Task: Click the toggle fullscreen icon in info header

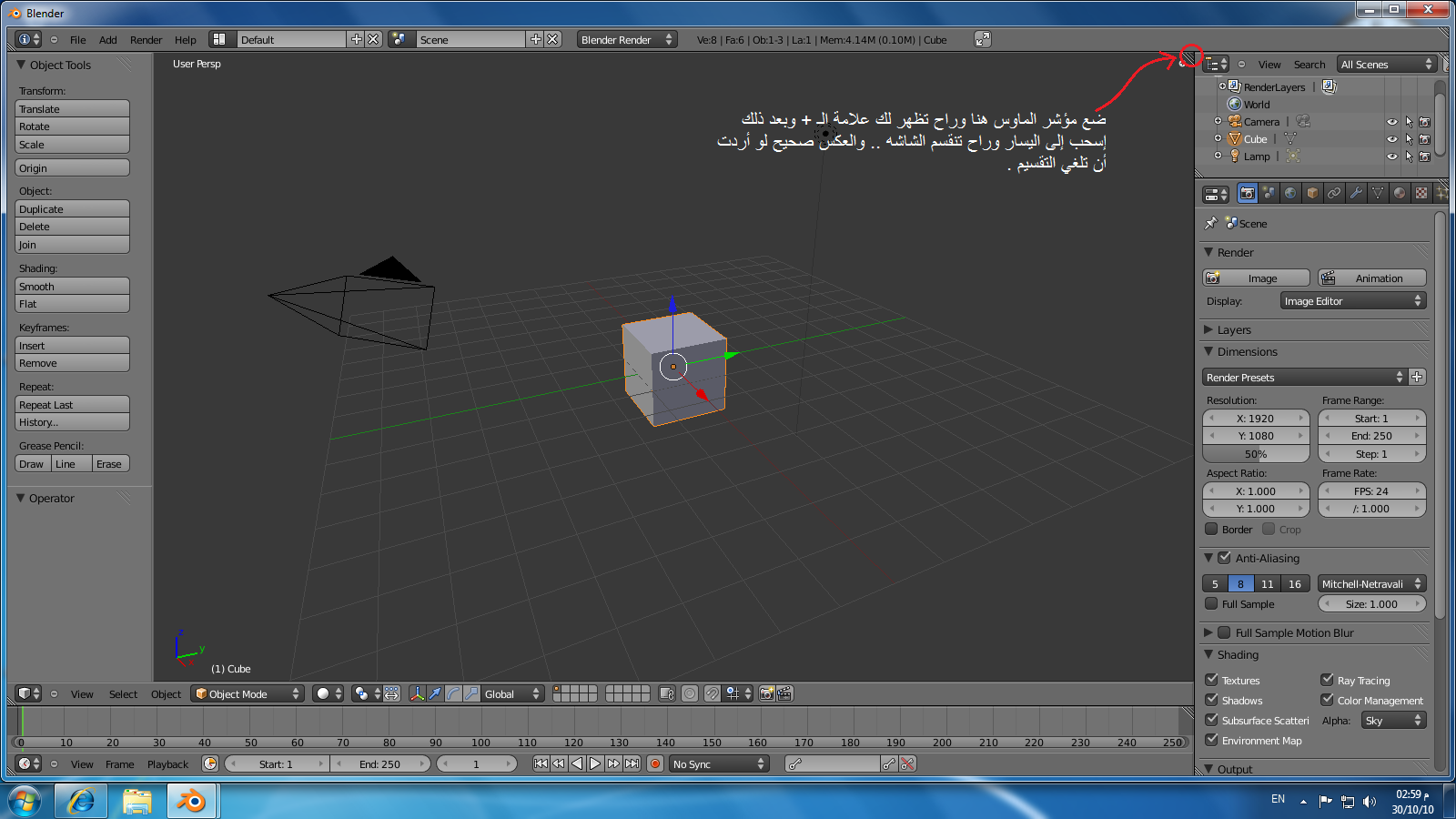Action: [982, 39]
